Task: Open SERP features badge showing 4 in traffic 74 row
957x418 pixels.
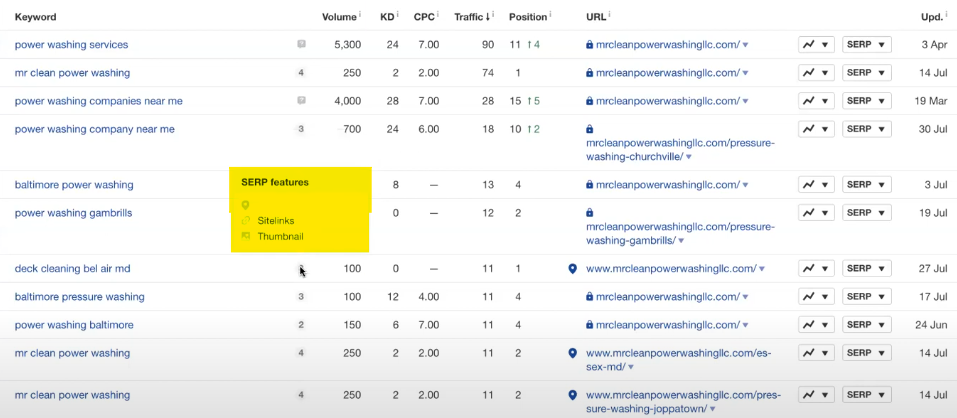Action: pos(301,73)
